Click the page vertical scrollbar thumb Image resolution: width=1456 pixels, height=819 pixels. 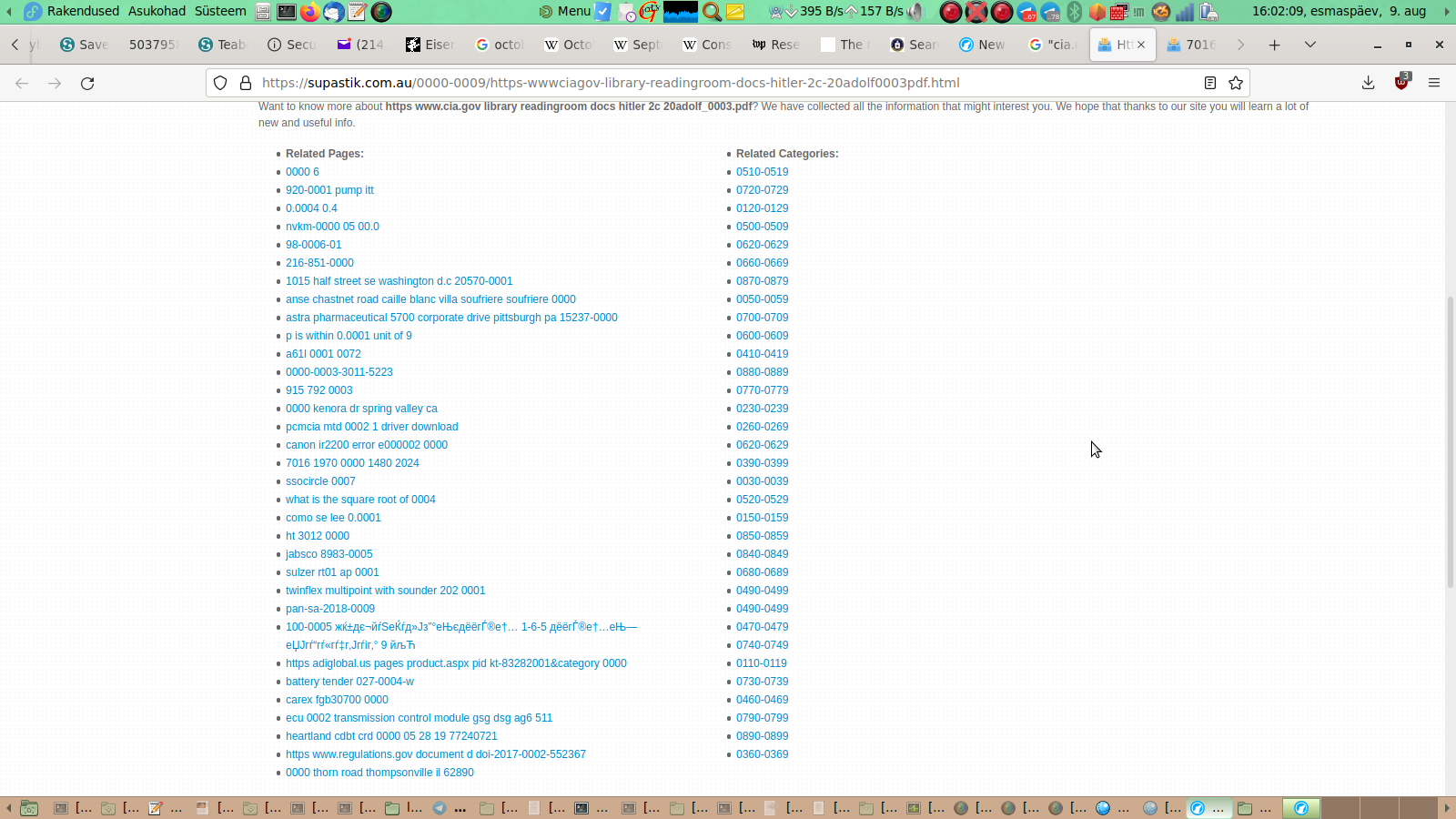1450,441
